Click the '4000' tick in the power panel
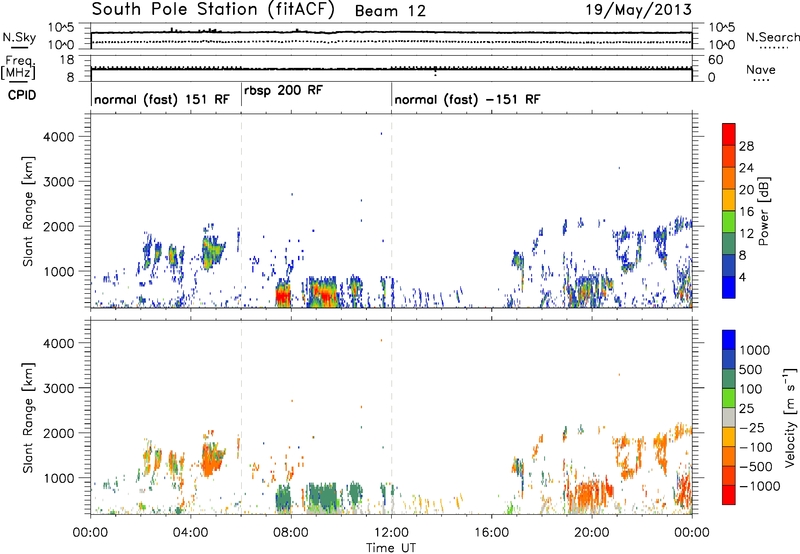Viewport: 800px width, 554px height. tap(59, 137)
